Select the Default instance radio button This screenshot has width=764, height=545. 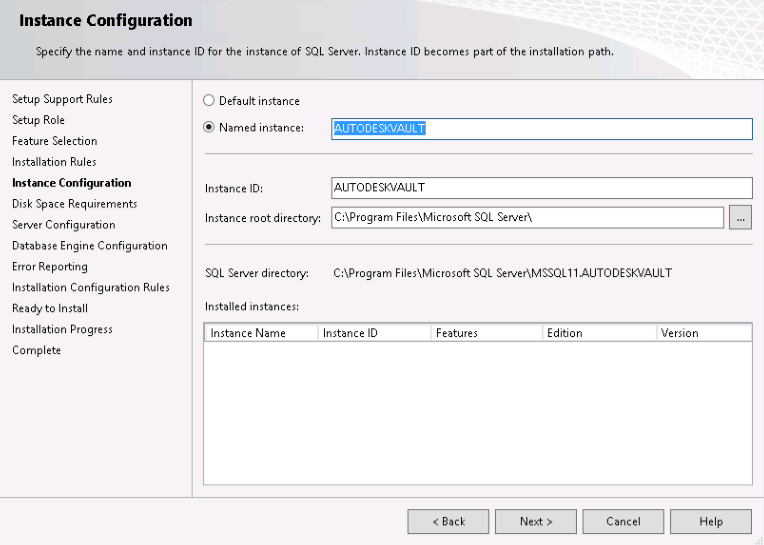(209, 101)
